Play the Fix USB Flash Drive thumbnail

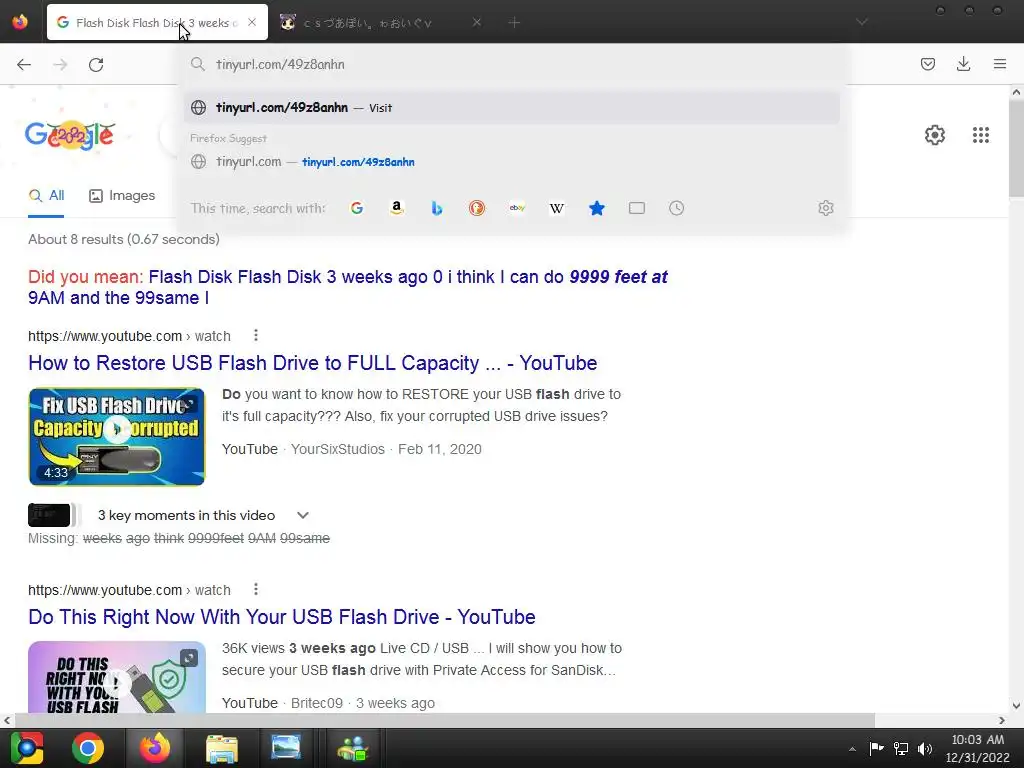point(117,437)
